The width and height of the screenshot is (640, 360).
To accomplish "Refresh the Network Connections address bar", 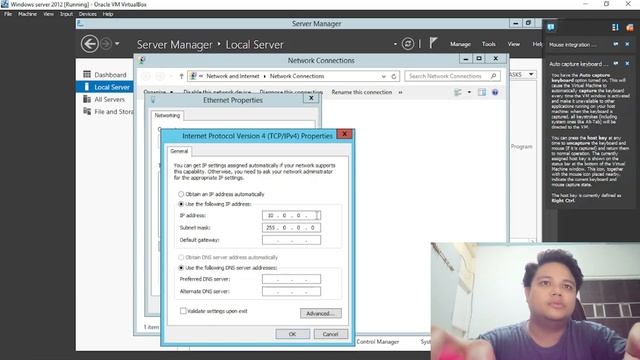I will [394, 76].
